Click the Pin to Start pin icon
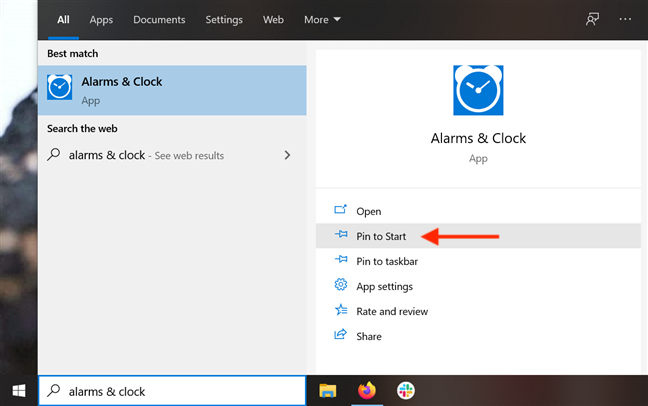 (341, 234)
